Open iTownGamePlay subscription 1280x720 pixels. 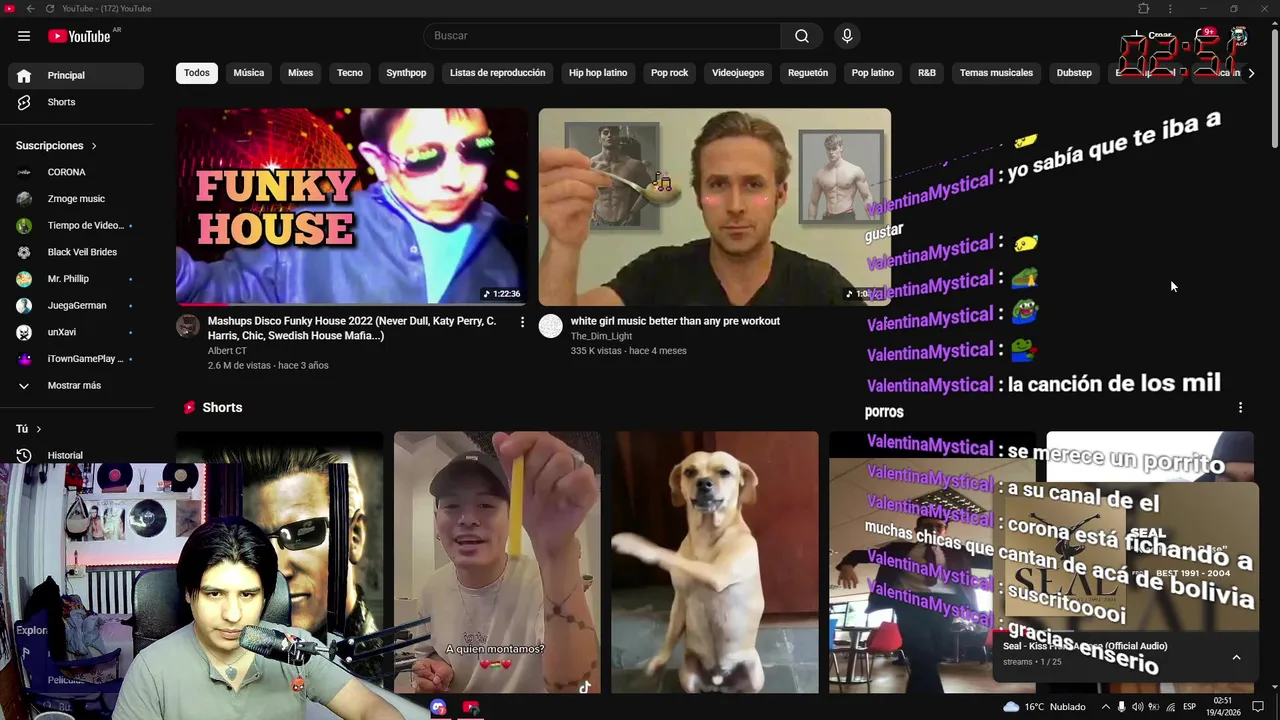coord(76,358)
